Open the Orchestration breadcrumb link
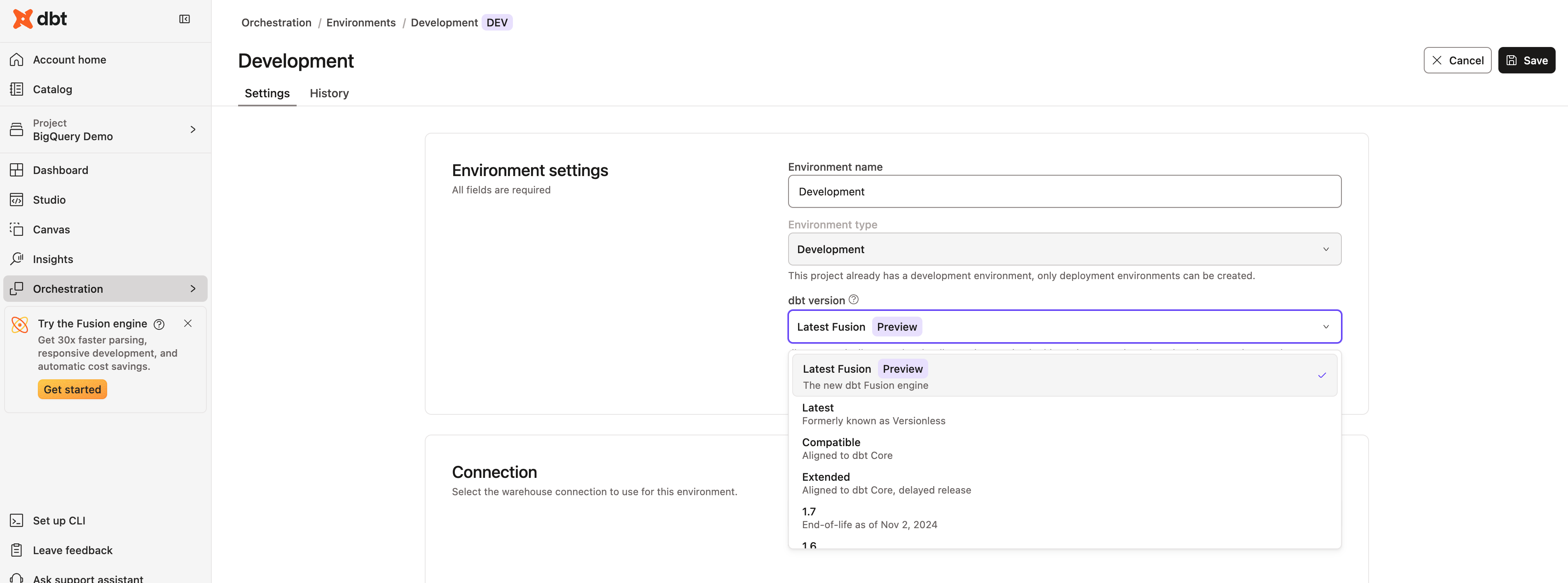Screen dimensions: 1568x583 point(276,23)
